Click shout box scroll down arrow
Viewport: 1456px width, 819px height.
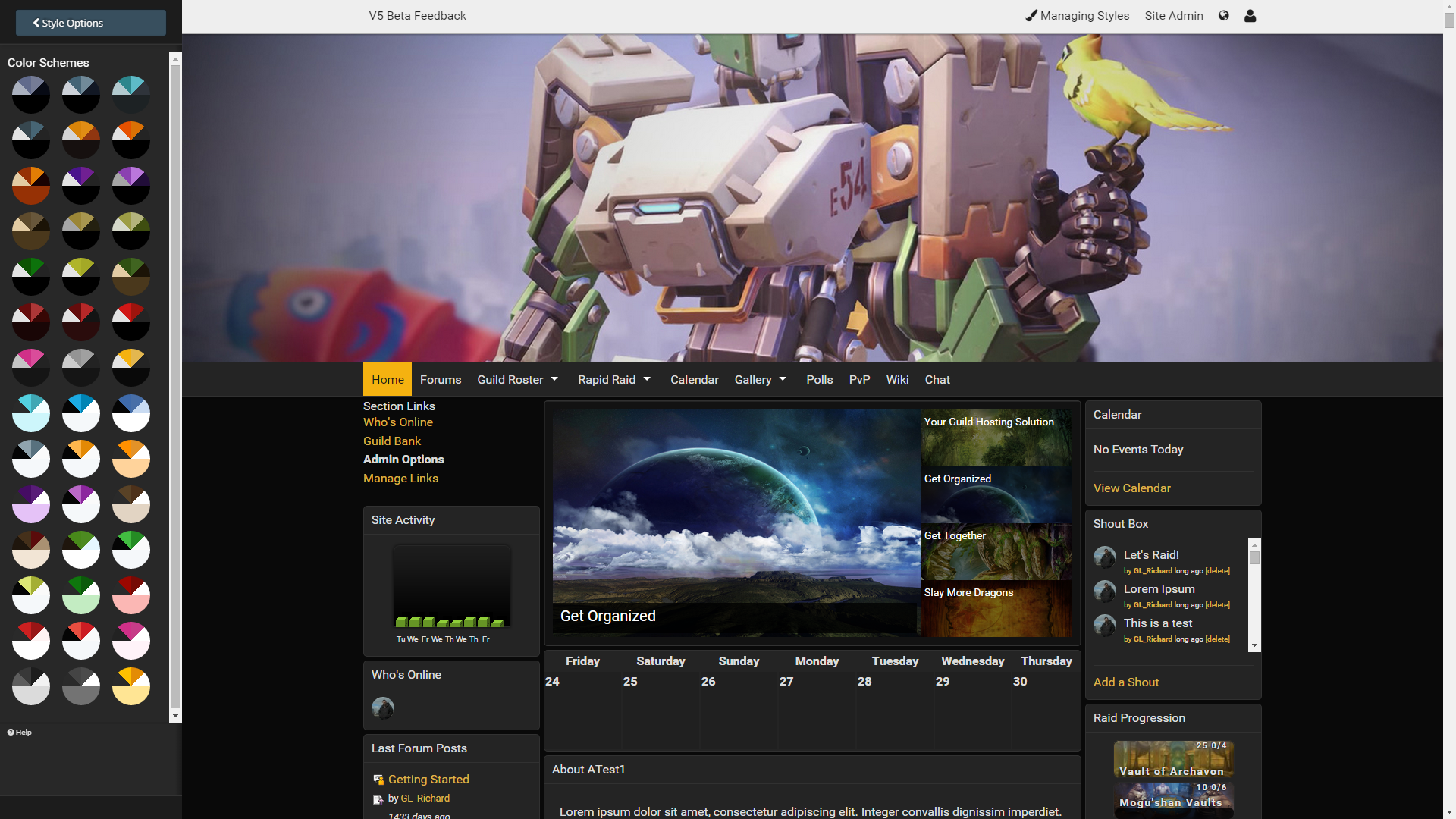click(1254, 645)
